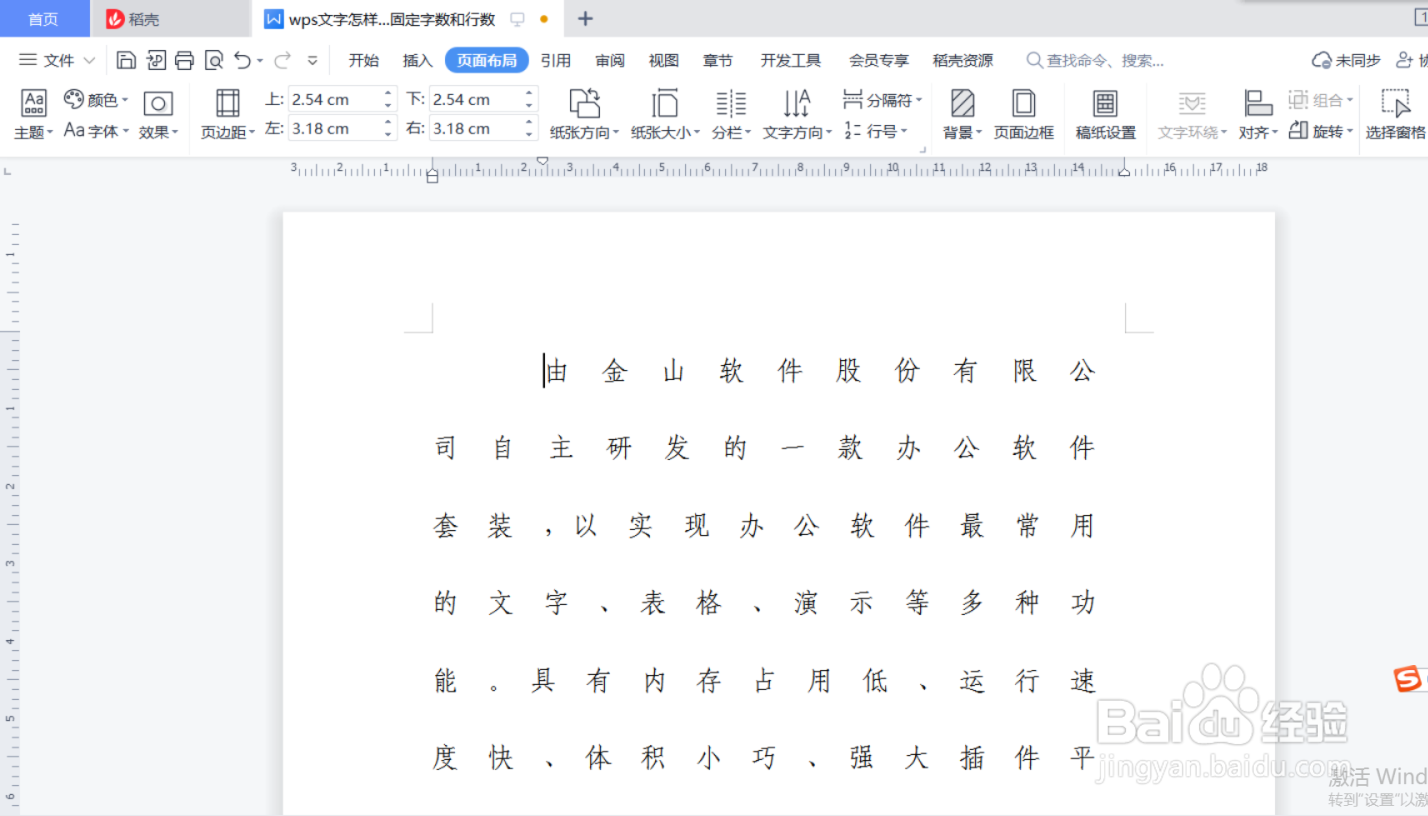Open the 开发工具 ribbon tab
Viewport: 1428px width, 816px height.
791,61
